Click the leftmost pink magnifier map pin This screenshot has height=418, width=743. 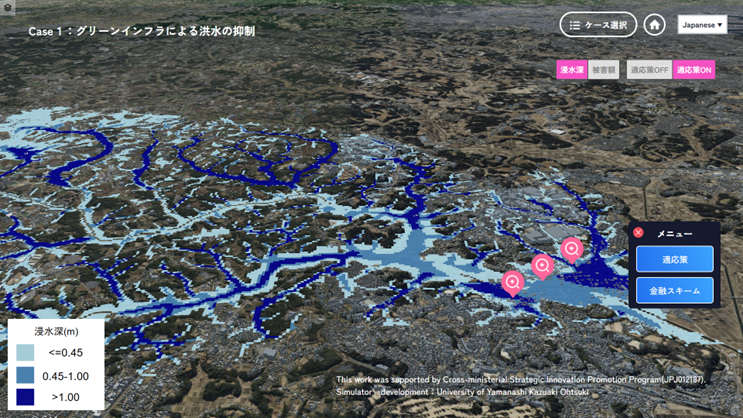pos(513,282)
